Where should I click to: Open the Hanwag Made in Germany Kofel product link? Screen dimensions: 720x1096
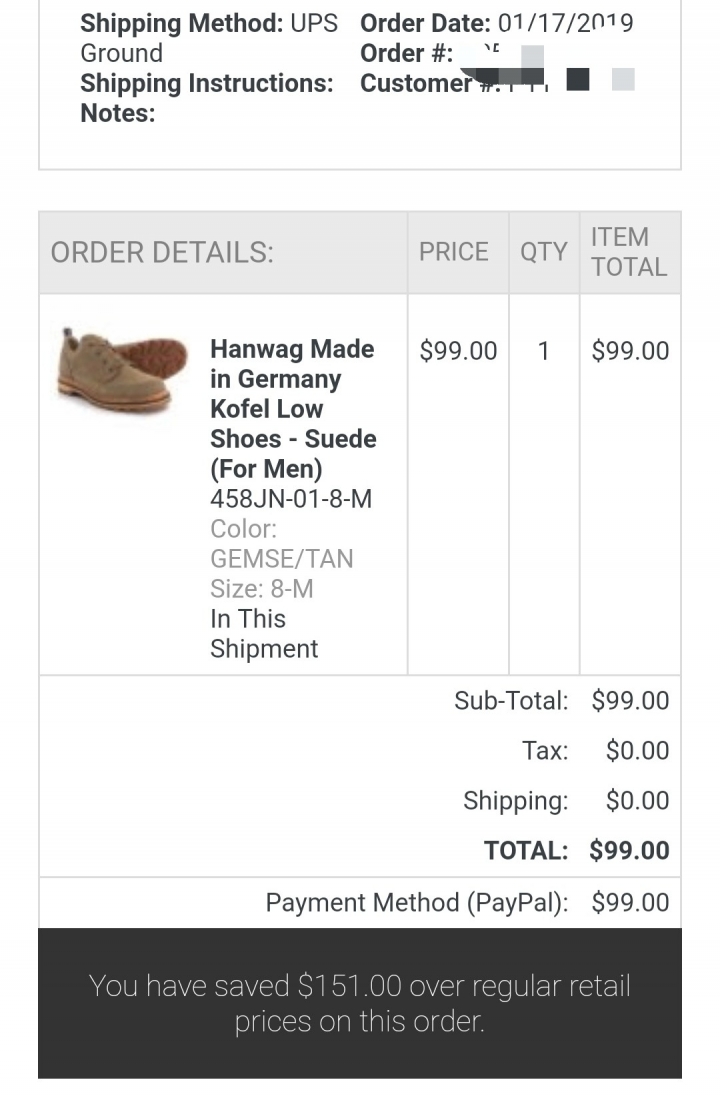coord(293,408)
